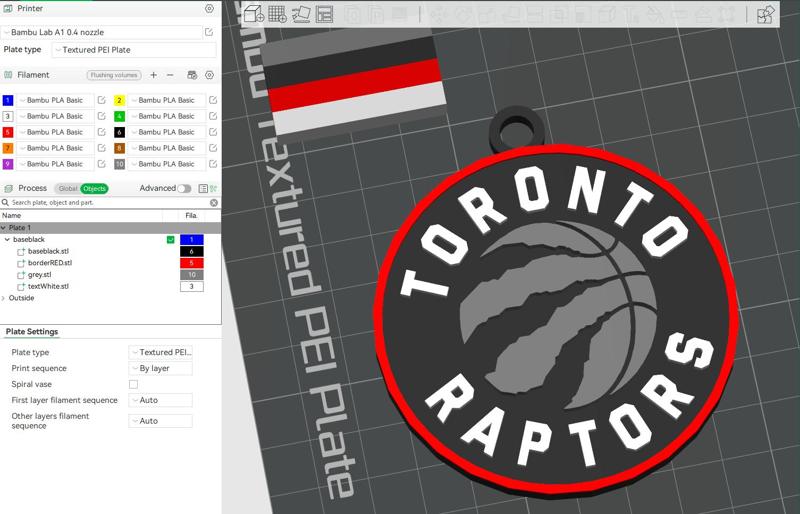Add a filament with the plus icon
Image resolution: width=800 pixels, height=514 pixels.
[154, 75]
